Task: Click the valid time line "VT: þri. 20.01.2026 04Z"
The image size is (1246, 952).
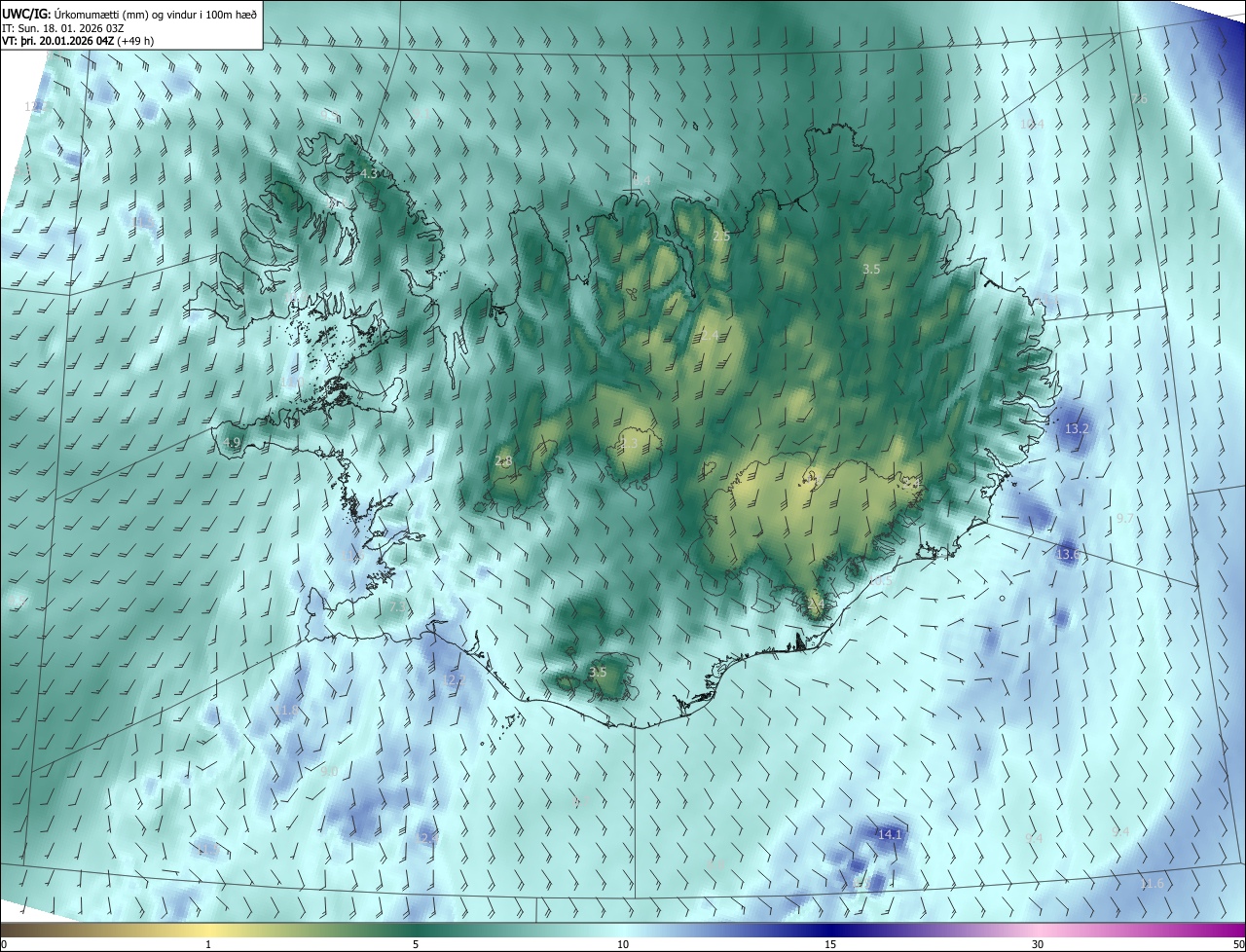Action: point(57,41)
